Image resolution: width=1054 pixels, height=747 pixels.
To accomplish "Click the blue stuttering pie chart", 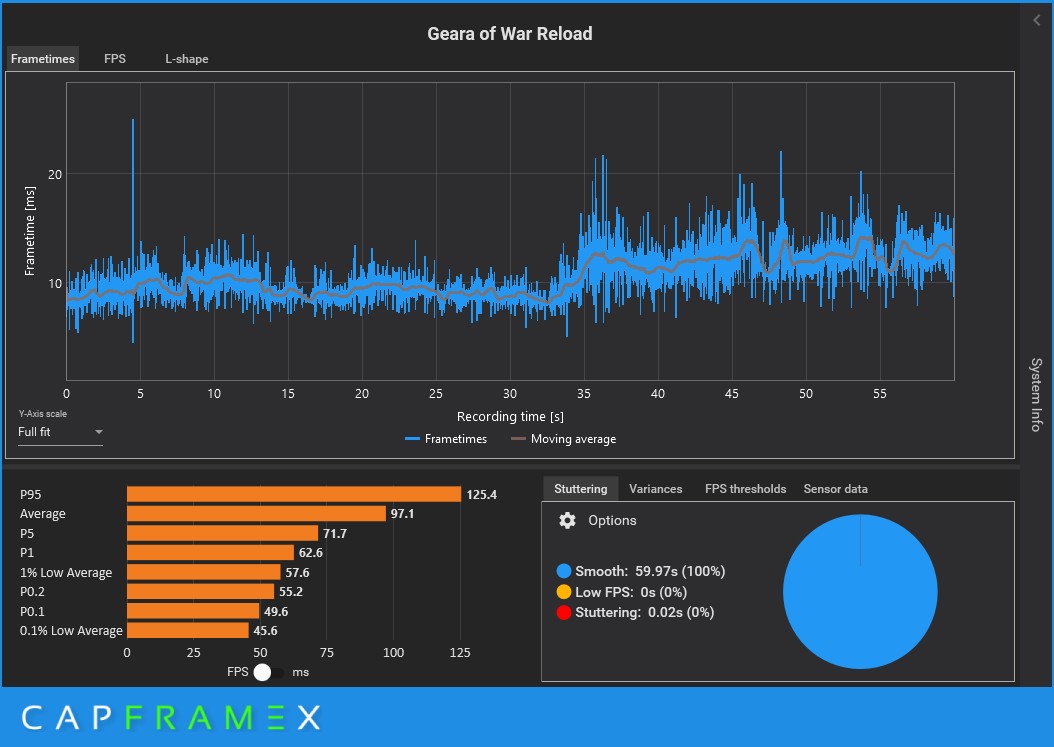I will (x=860, y=592).
